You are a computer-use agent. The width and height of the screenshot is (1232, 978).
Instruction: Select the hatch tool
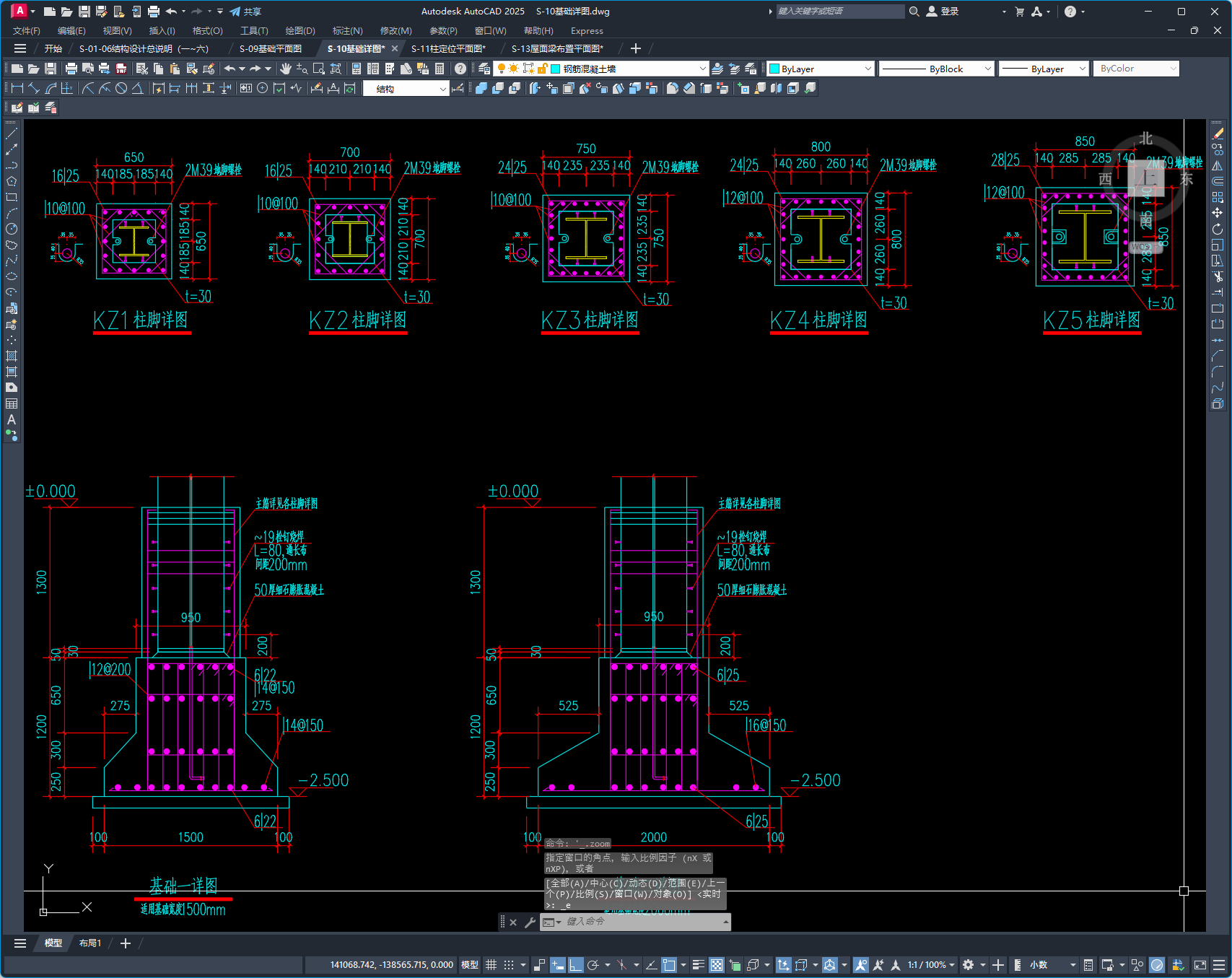[x=12, y=356]
